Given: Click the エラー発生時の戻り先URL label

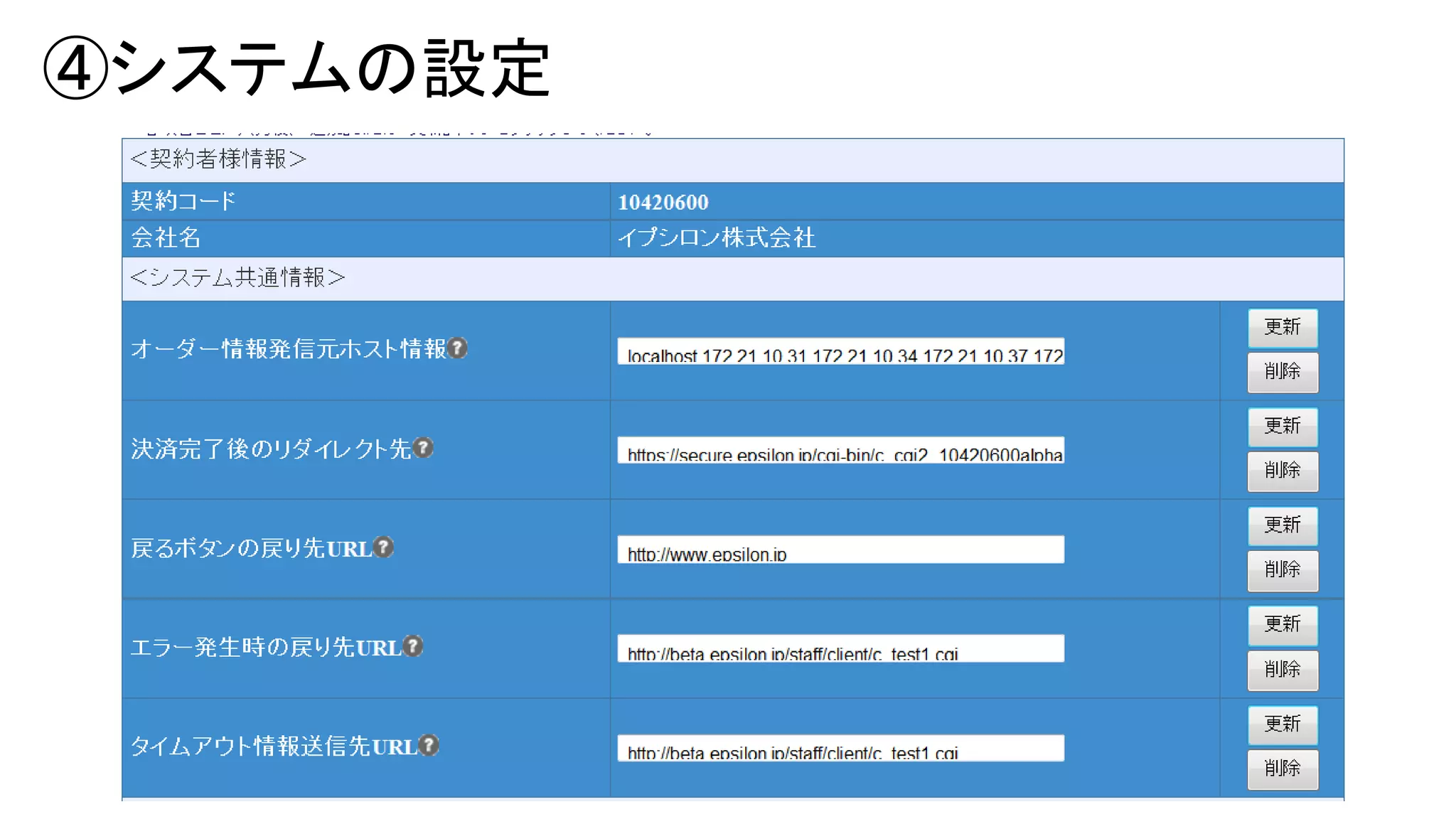Looking at the screenshot, I should [x=266, y=647].
